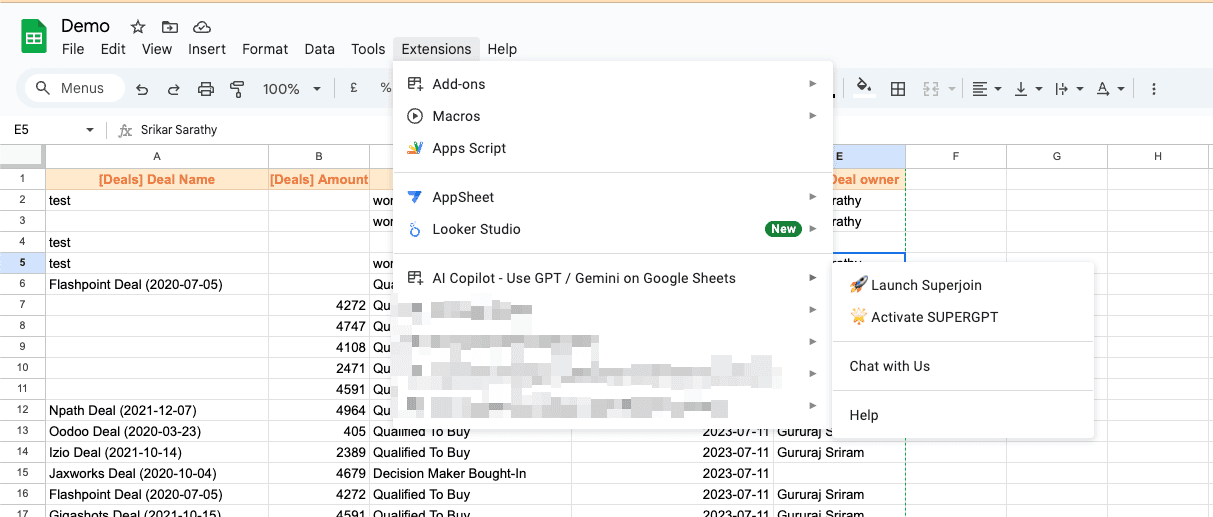The width and height of the screenshot is (1213, 517).
Task: Star the Demo spreadsheet
Action: point(138,27)
